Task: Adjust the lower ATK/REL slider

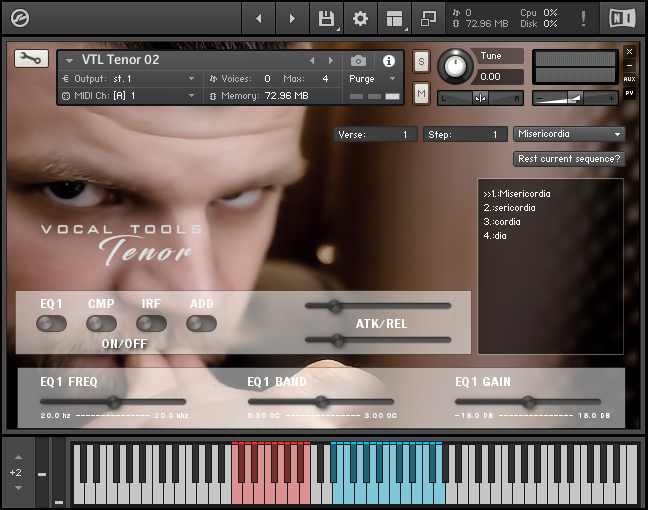Action: click(x=338, y=340)
